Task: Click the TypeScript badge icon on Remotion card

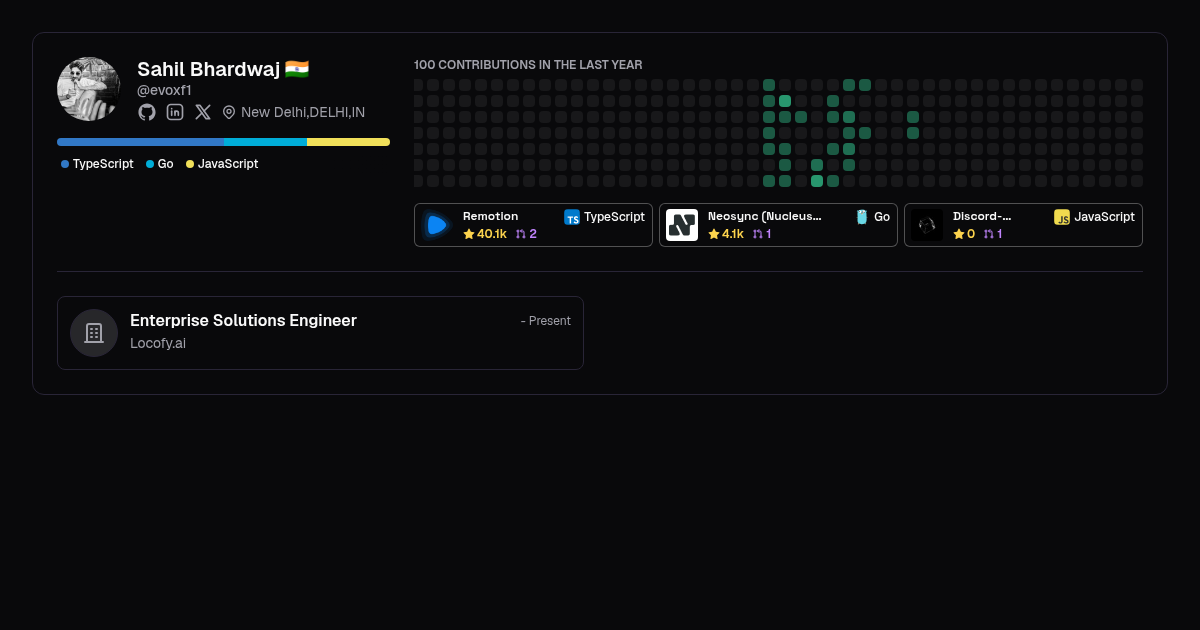Action: (x=572, y=217)
